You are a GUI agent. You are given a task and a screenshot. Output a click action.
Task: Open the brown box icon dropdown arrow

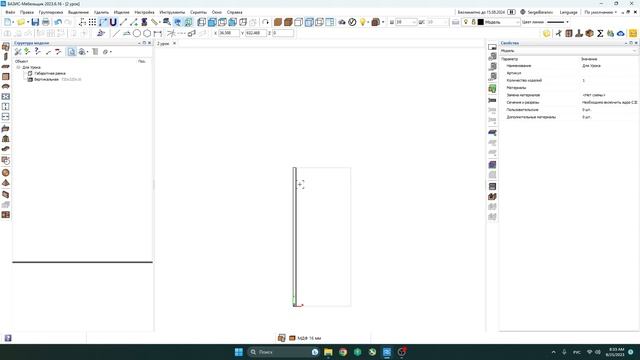pos(383,22)
